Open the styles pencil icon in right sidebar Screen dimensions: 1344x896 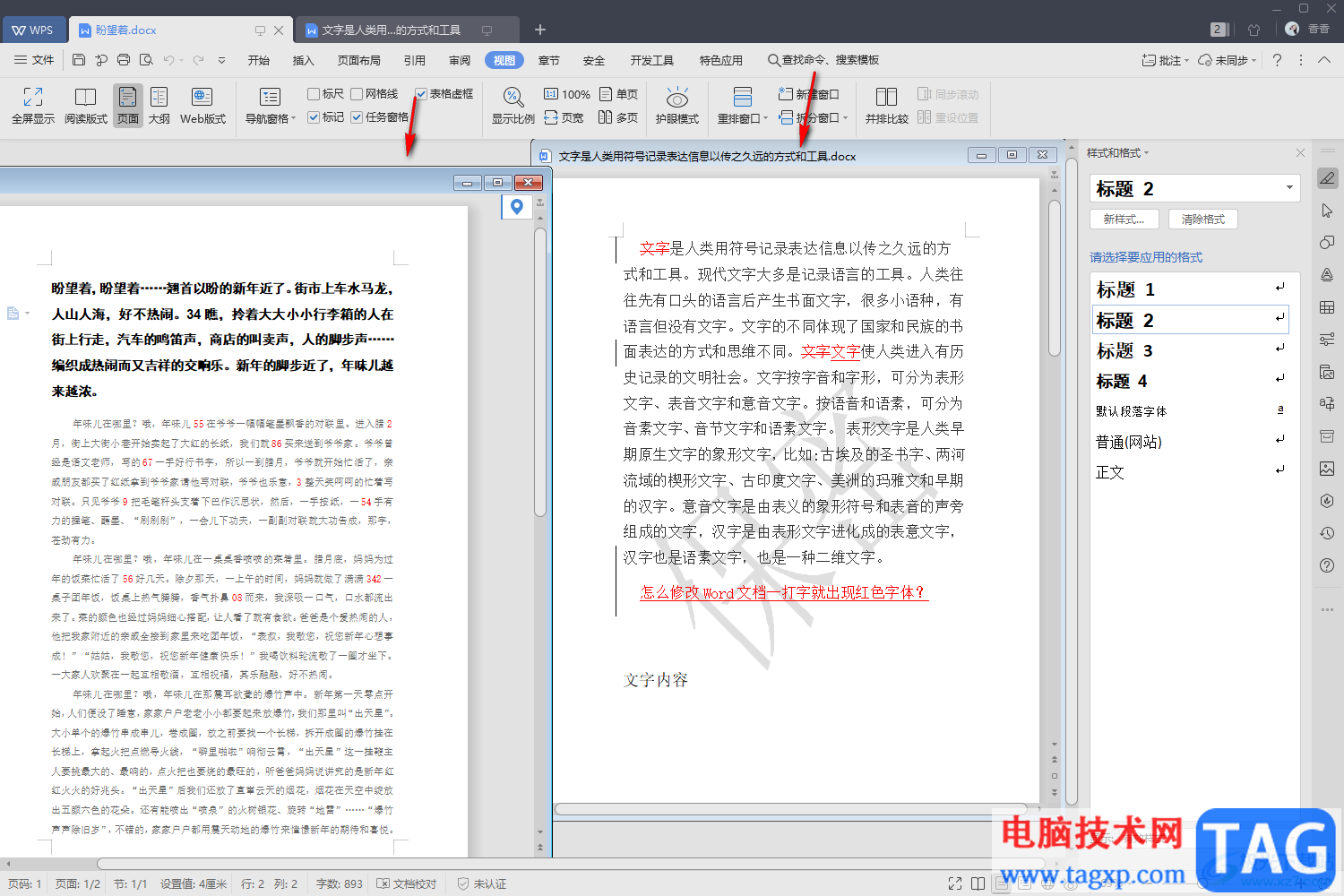pyautogui.click(x=1327, y=178)
